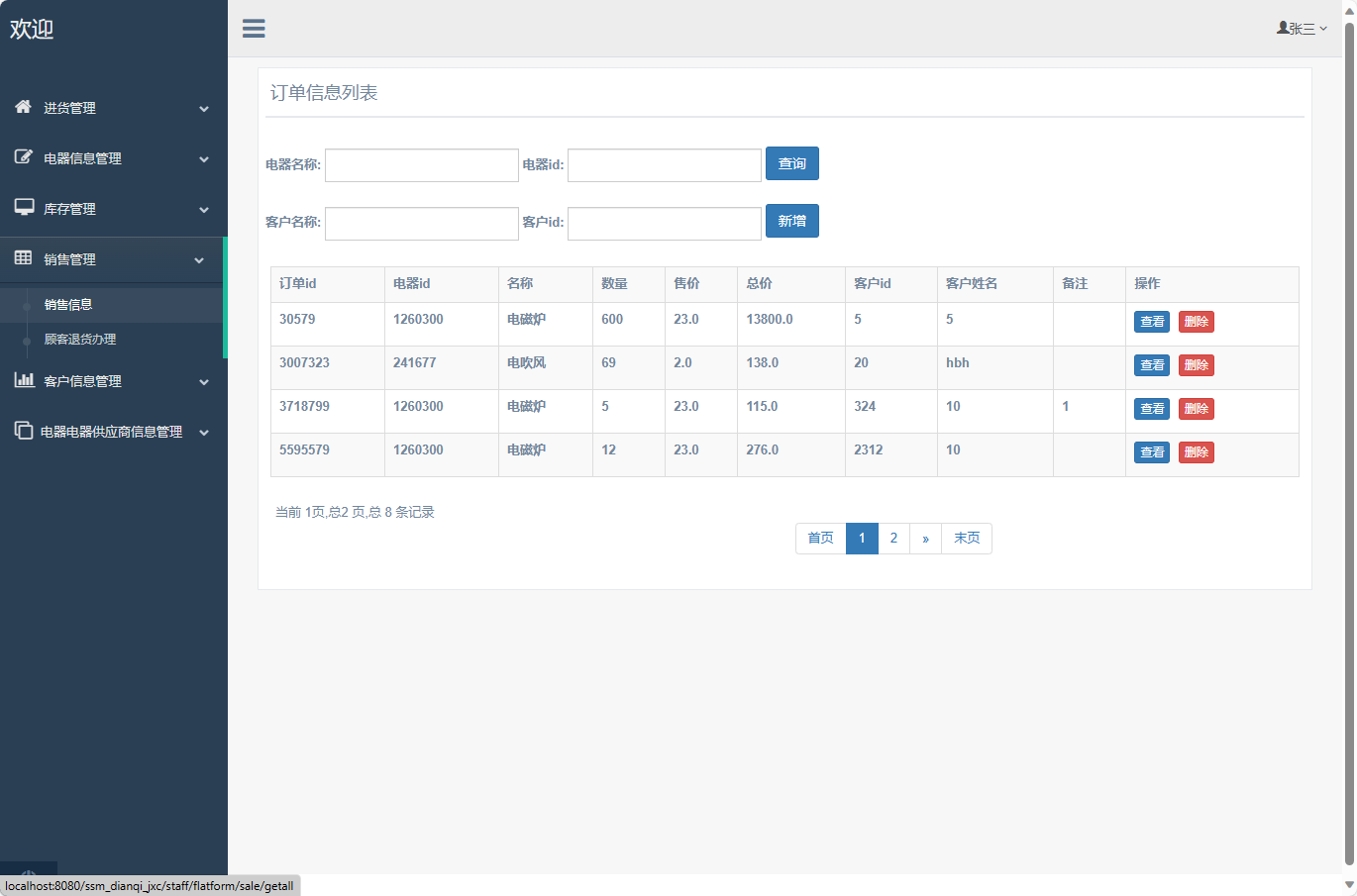This screenshot has width=1357, height=896.
Task: View order 30579 with 查看 button
Action: click(1151, 322)
